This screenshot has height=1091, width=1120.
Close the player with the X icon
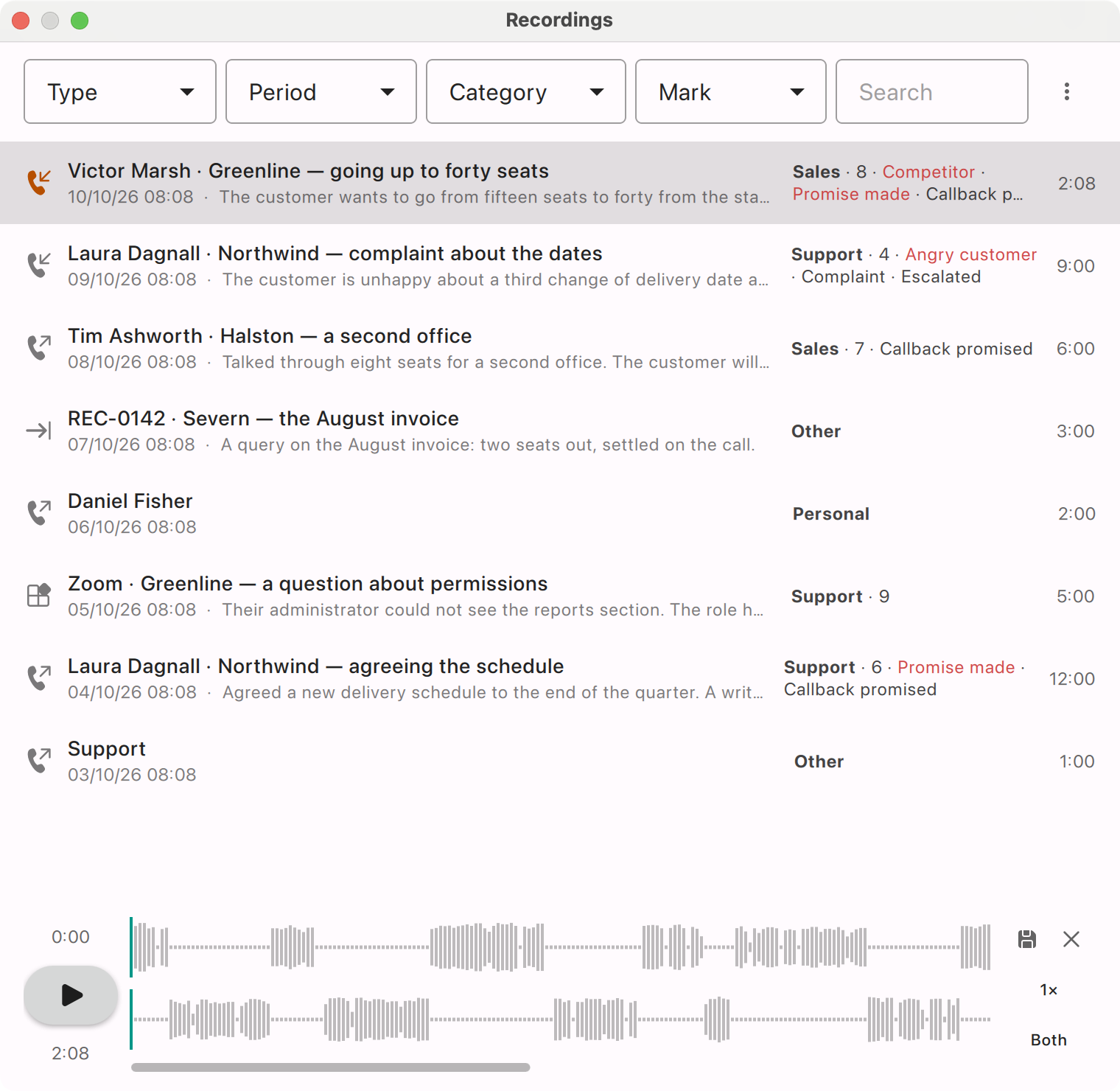[x=1071, y=938]
